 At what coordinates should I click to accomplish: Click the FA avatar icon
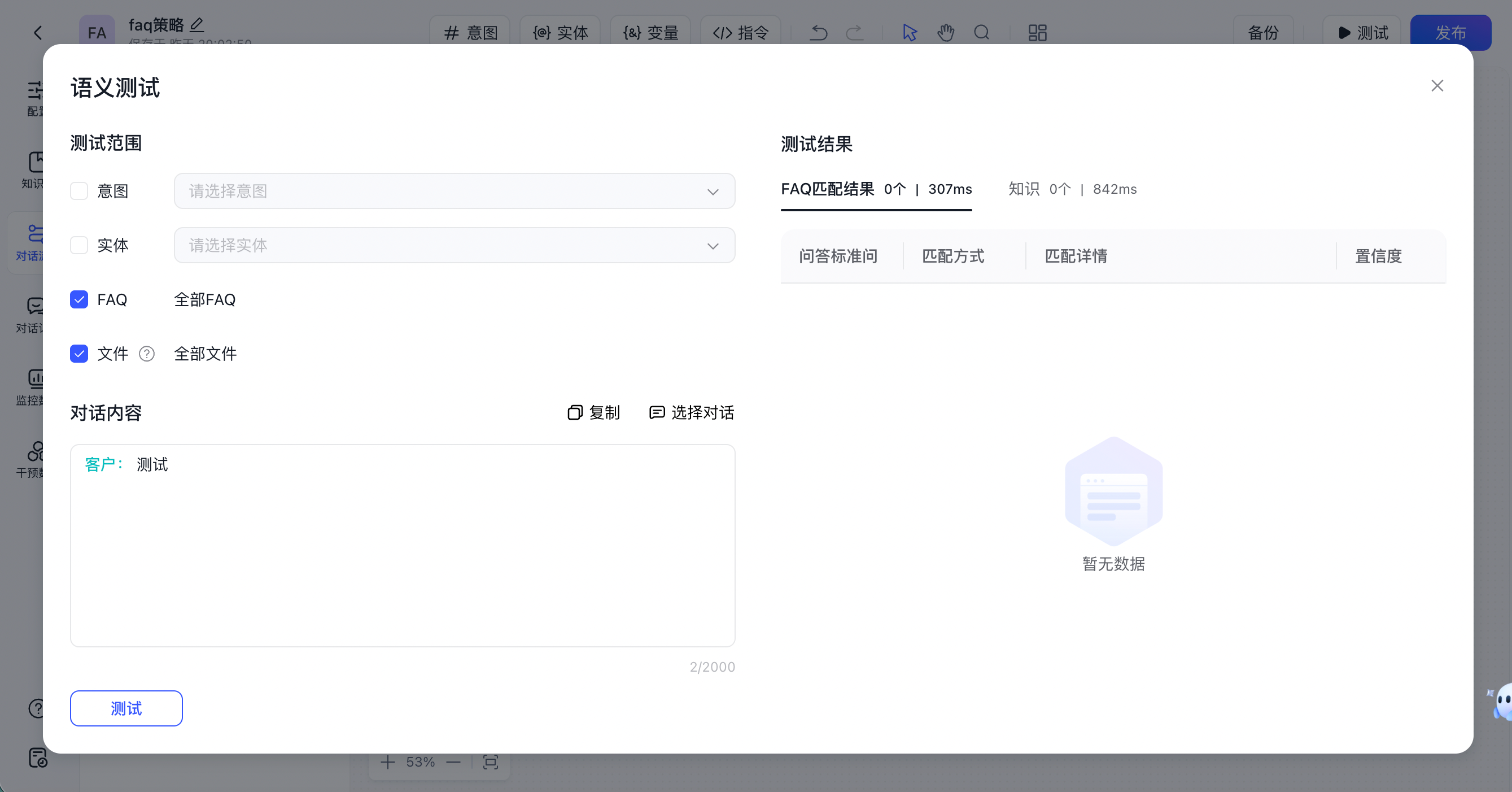click(x=97, y=32)
